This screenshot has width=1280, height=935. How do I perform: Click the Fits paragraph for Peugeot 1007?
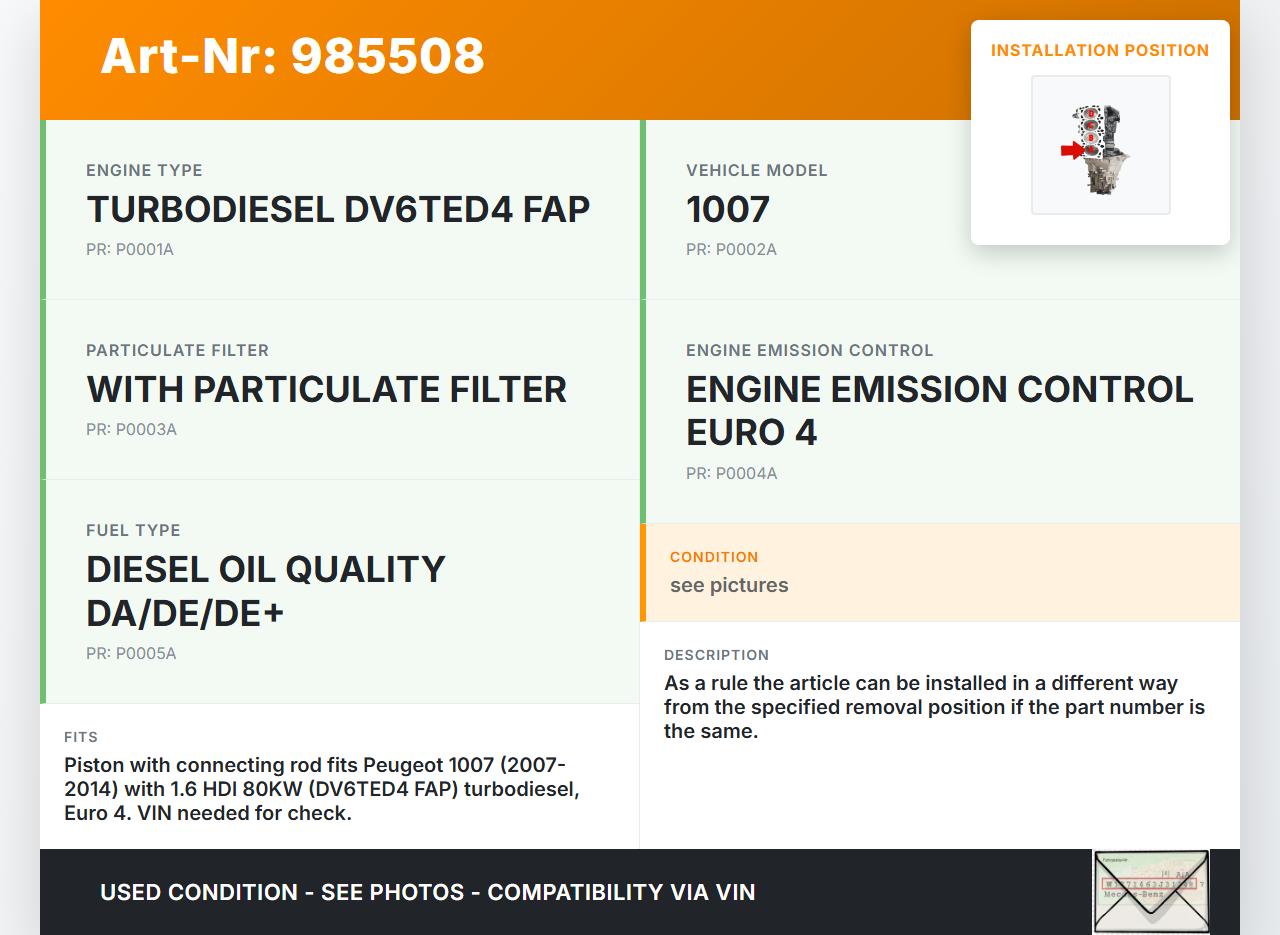322,789
